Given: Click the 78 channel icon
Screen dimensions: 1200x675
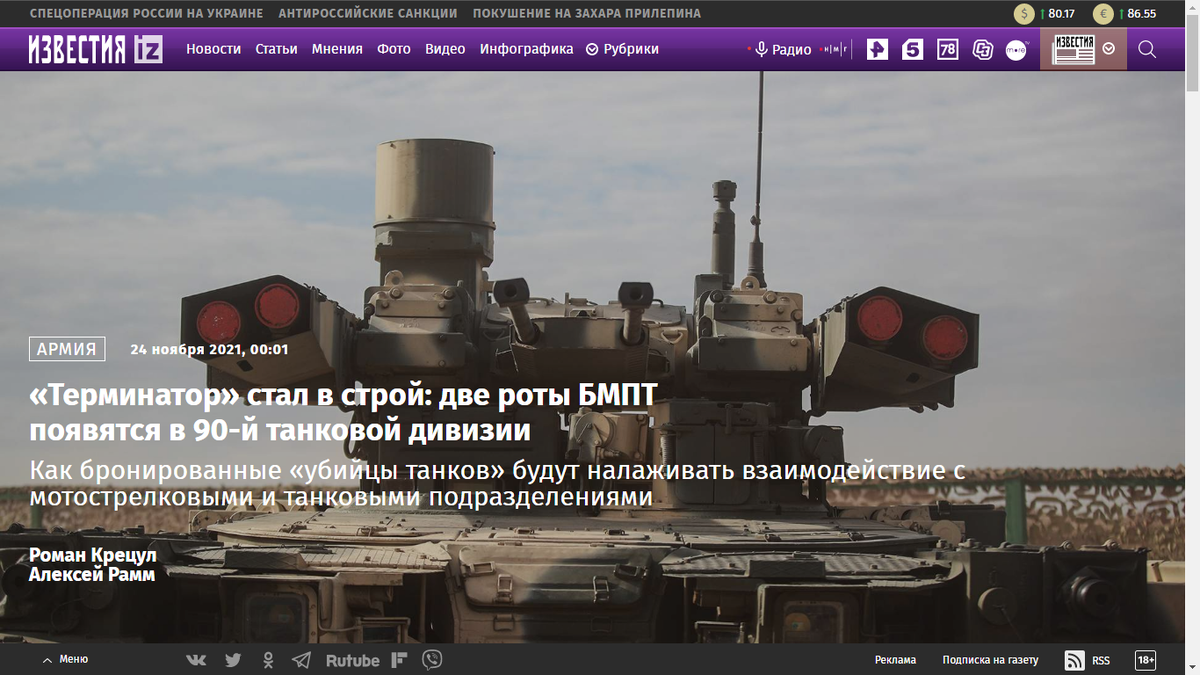Looking at the screenshot, I should tap(946, 48).
